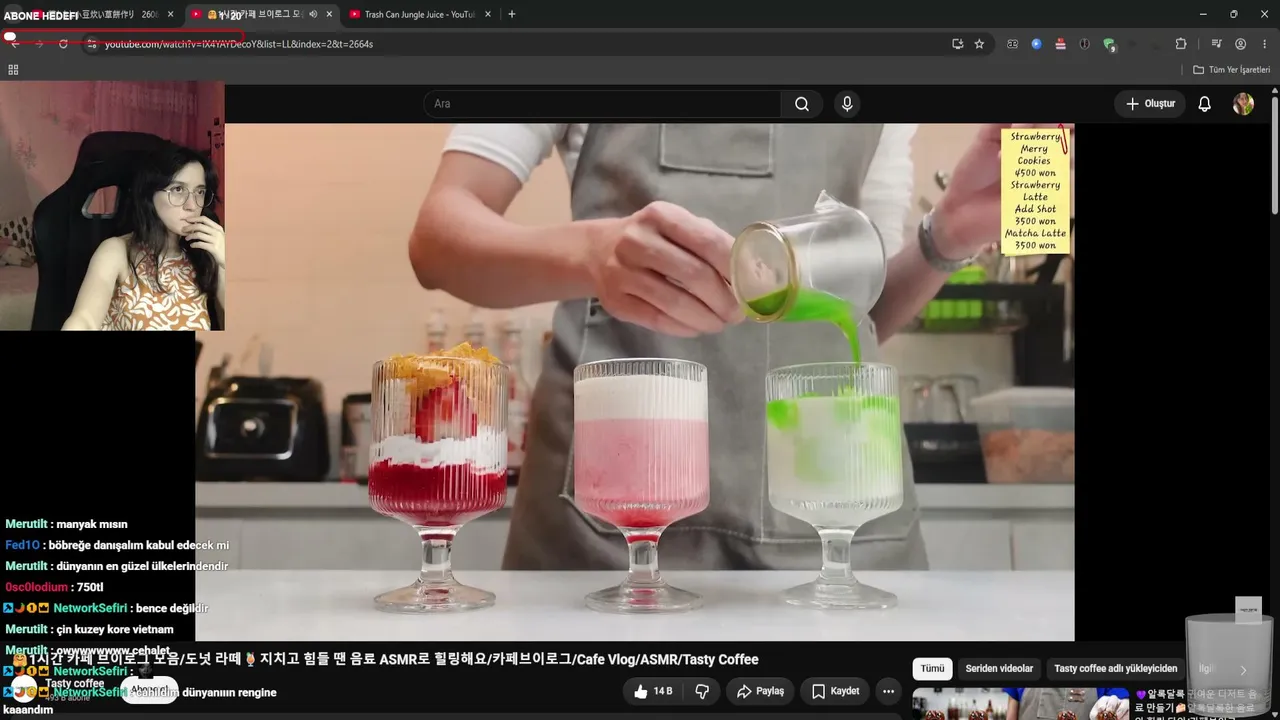Open the recommended video thumbnail below chips

(1021, 704)
